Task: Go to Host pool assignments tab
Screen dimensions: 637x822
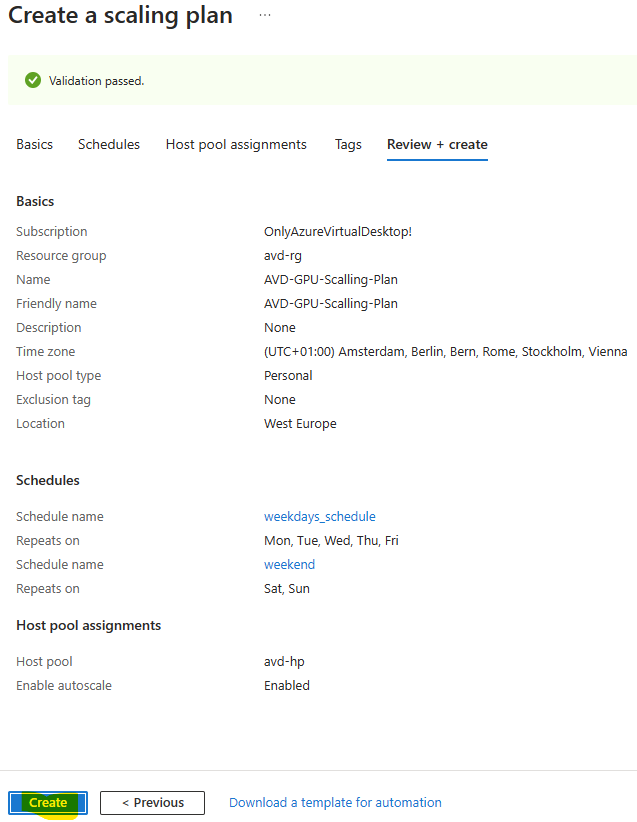Action: 236,144
